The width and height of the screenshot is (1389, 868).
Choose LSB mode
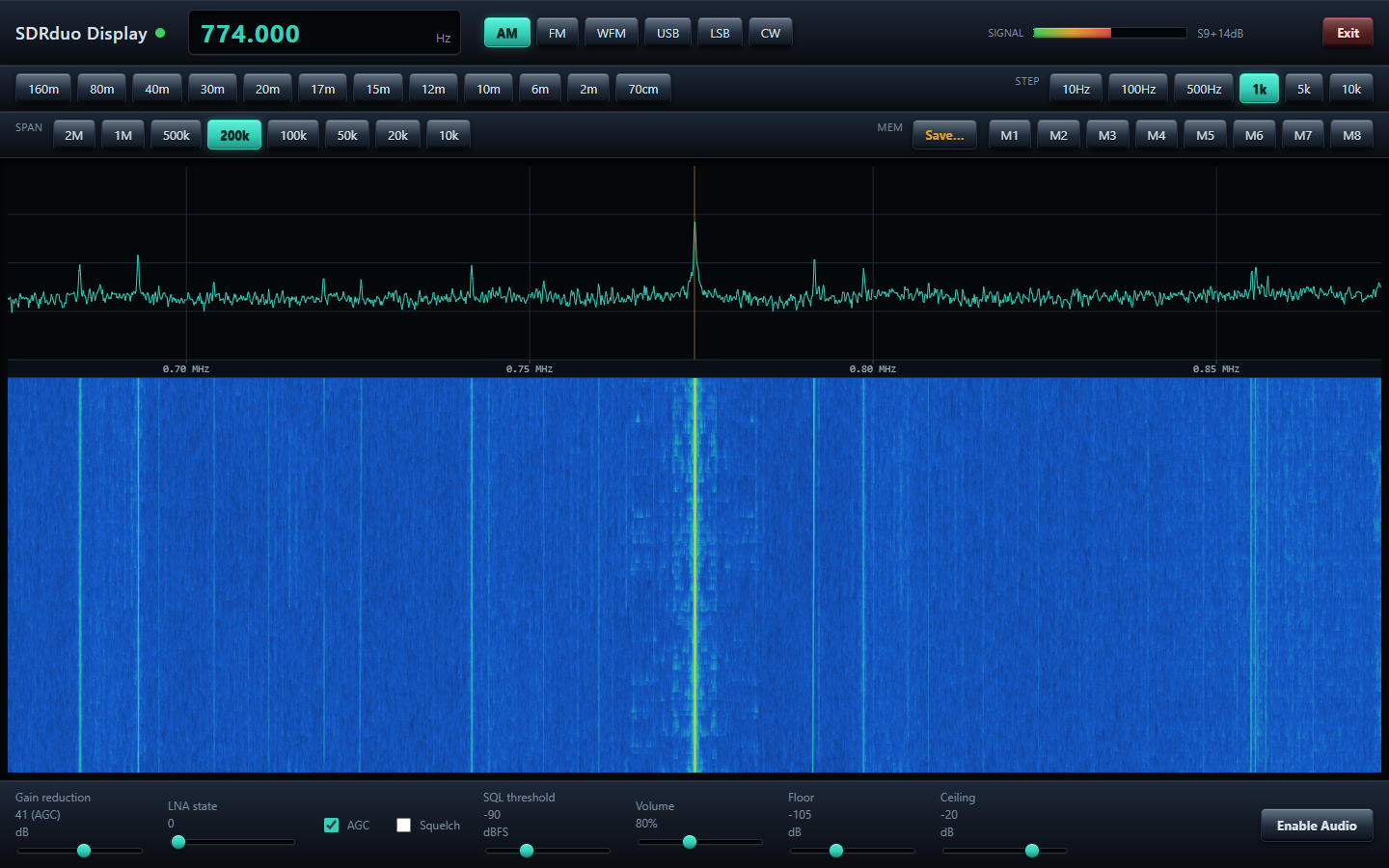click(720, 33)
